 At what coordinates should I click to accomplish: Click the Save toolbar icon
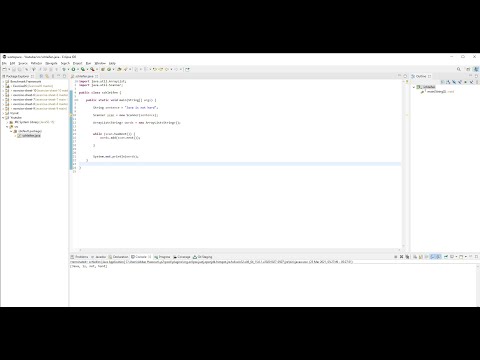pos(14,69)
